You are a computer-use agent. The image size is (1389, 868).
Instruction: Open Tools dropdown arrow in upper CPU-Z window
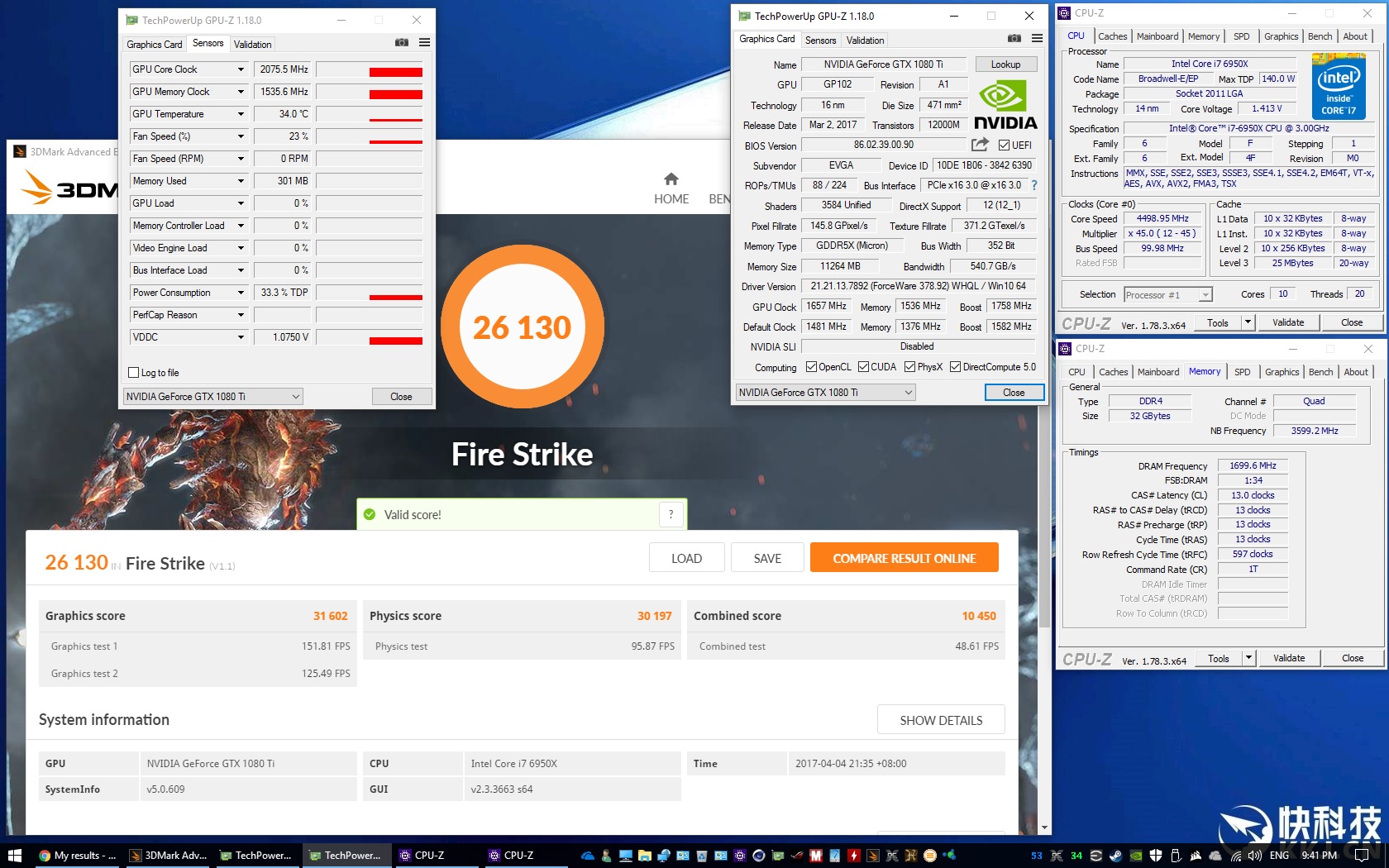[x=1248, y=322]
